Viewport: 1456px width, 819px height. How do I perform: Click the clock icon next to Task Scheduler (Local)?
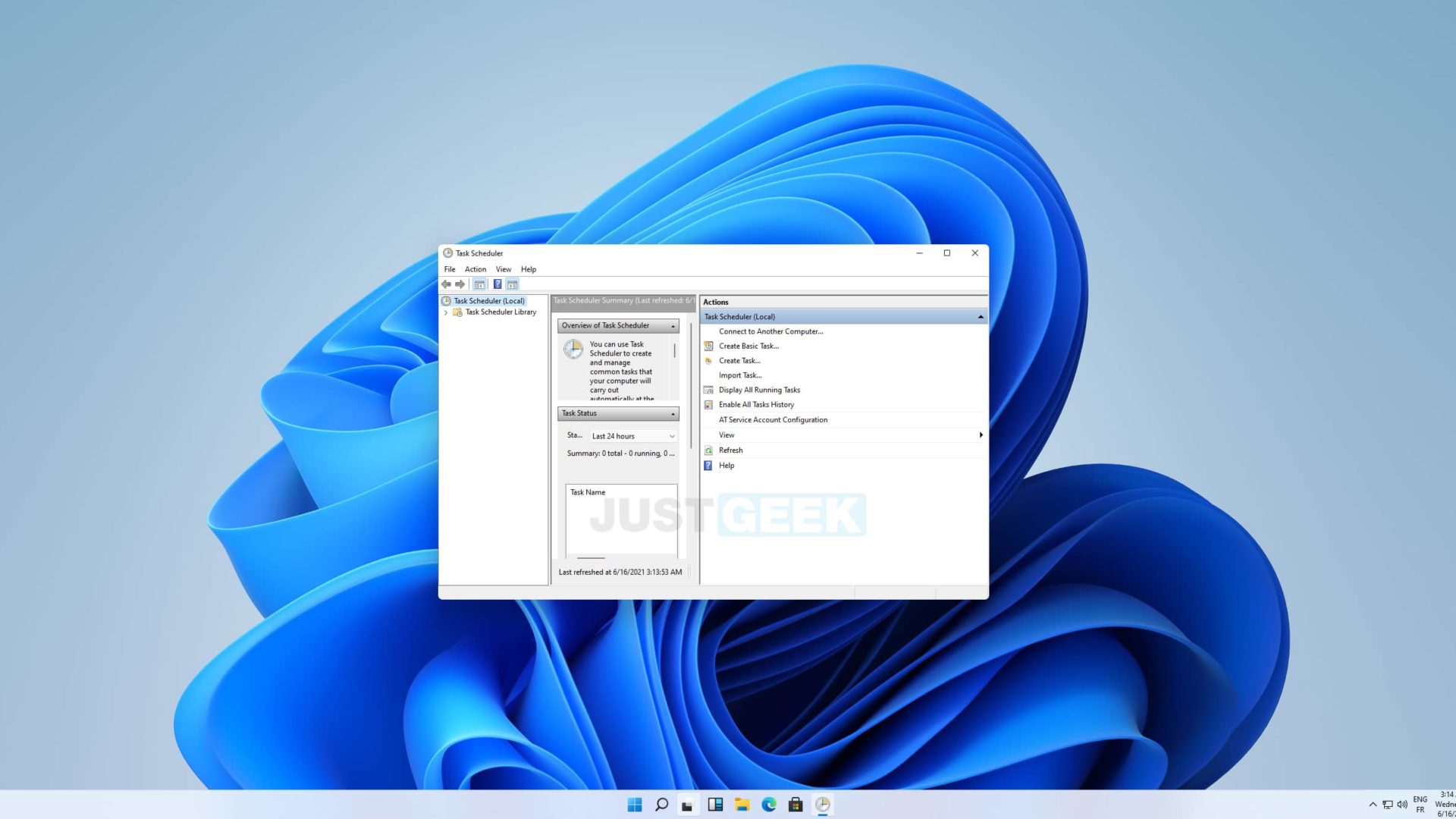[446, 301]
